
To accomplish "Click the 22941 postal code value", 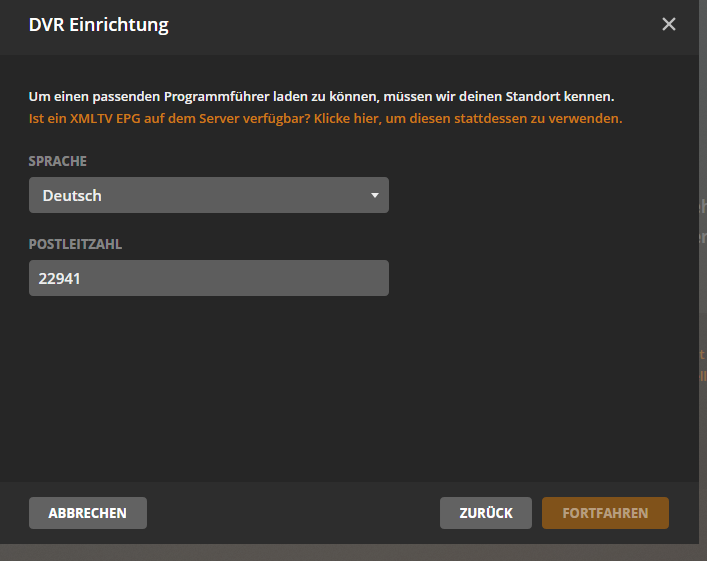I will pos(59,279).
